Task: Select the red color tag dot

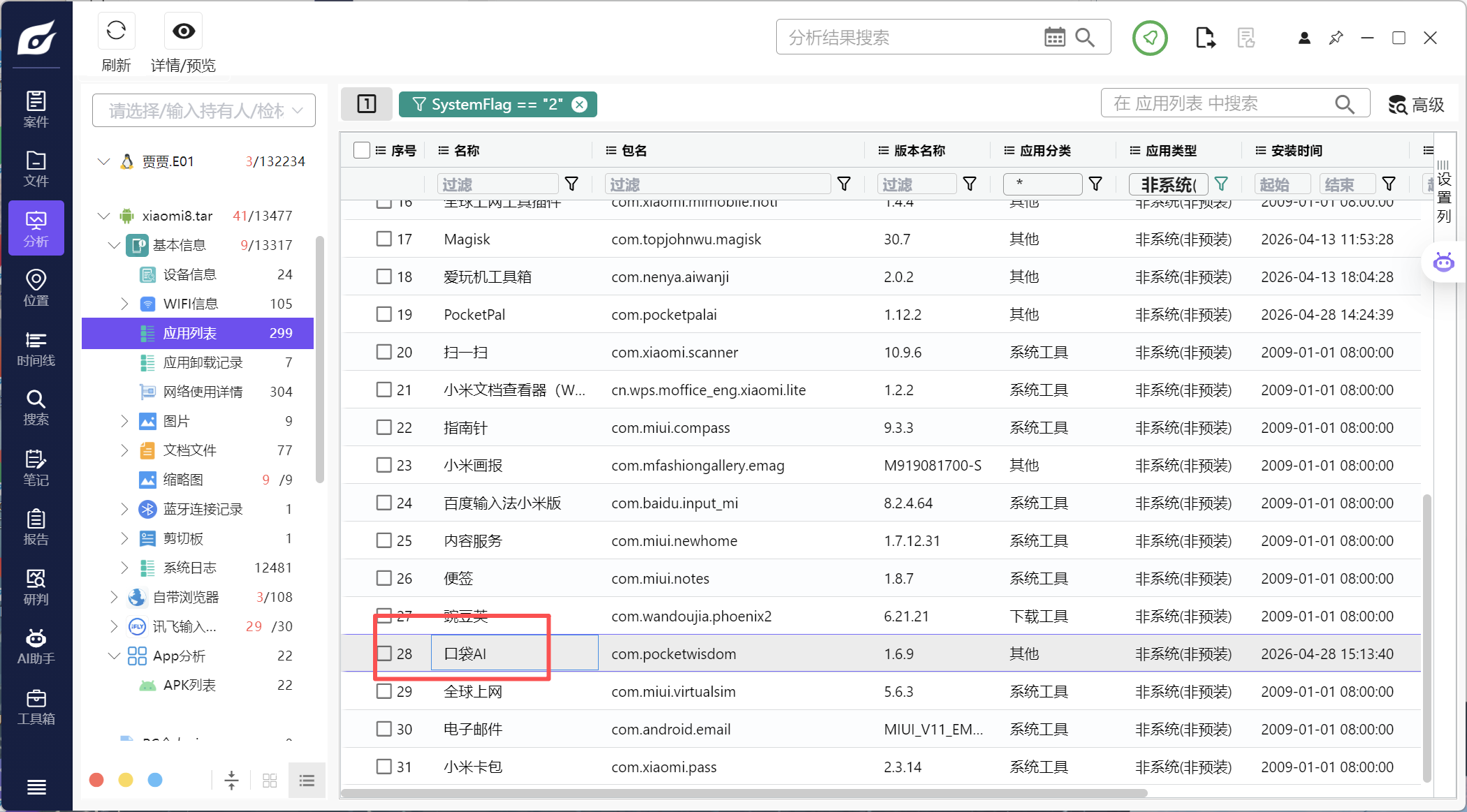Action: (x=96, y=780)
